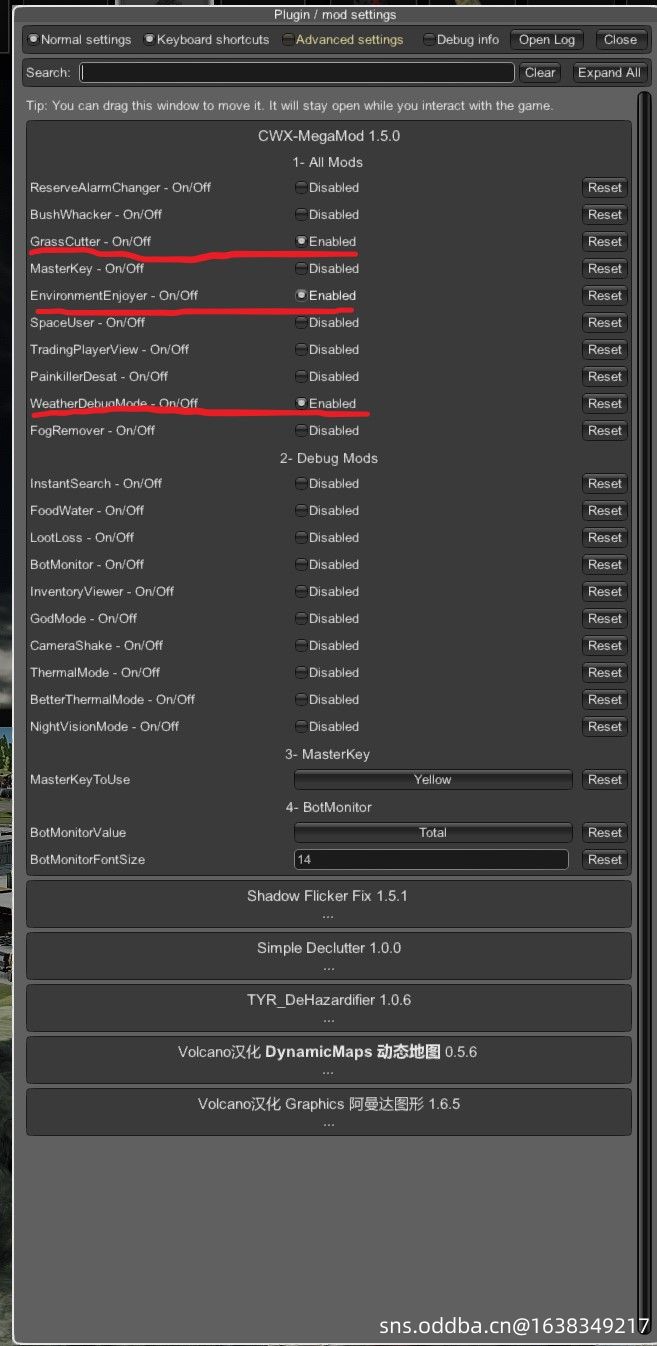Enable the Debug info checkbox
Viewport: 657px width, 1346px height.
[461, 40]
